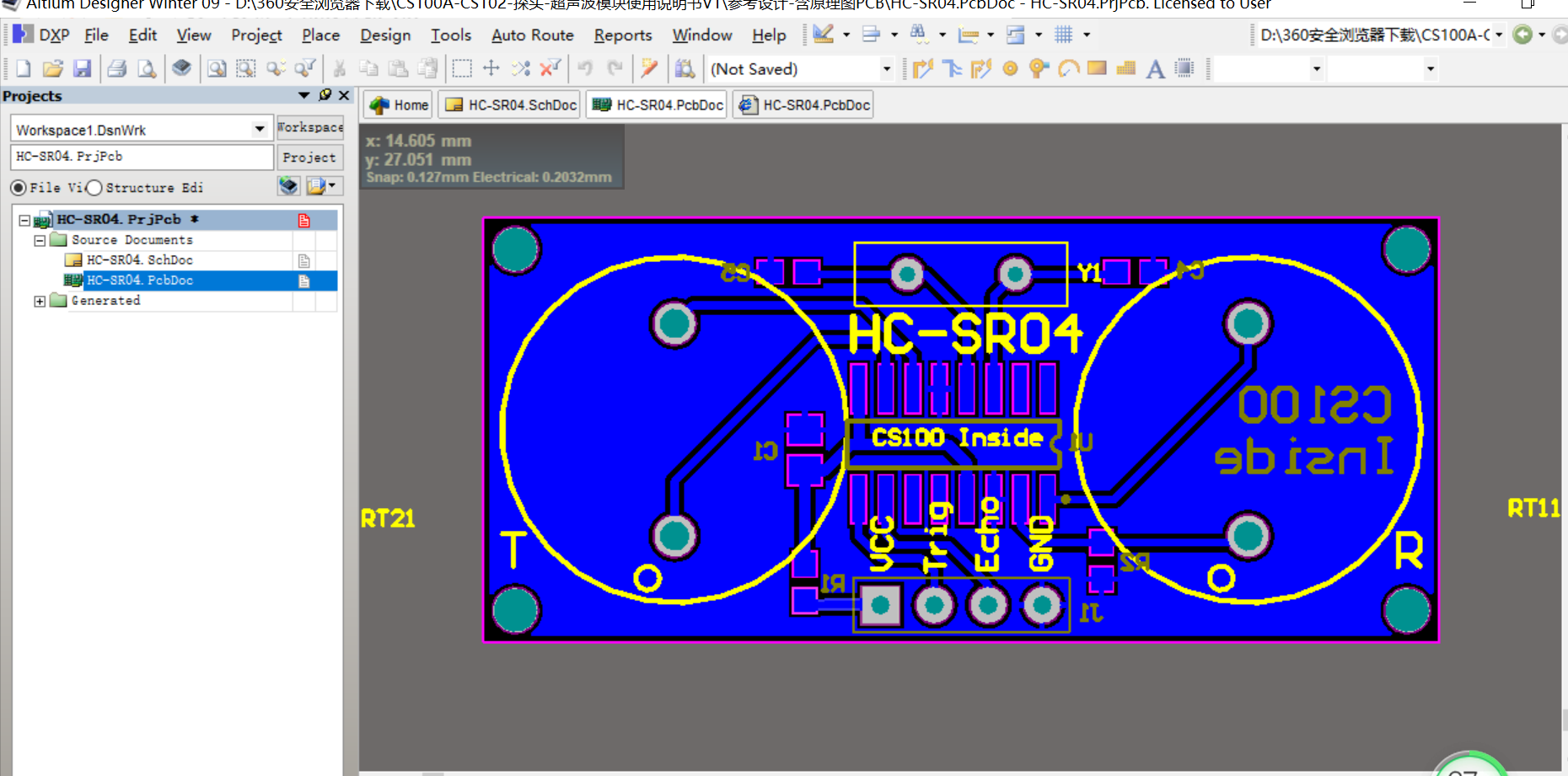Image resolution: width=1568 pixels, height=776 pixels.
Task: Save the current document with the floppy icon
Action: pos(82,68)
